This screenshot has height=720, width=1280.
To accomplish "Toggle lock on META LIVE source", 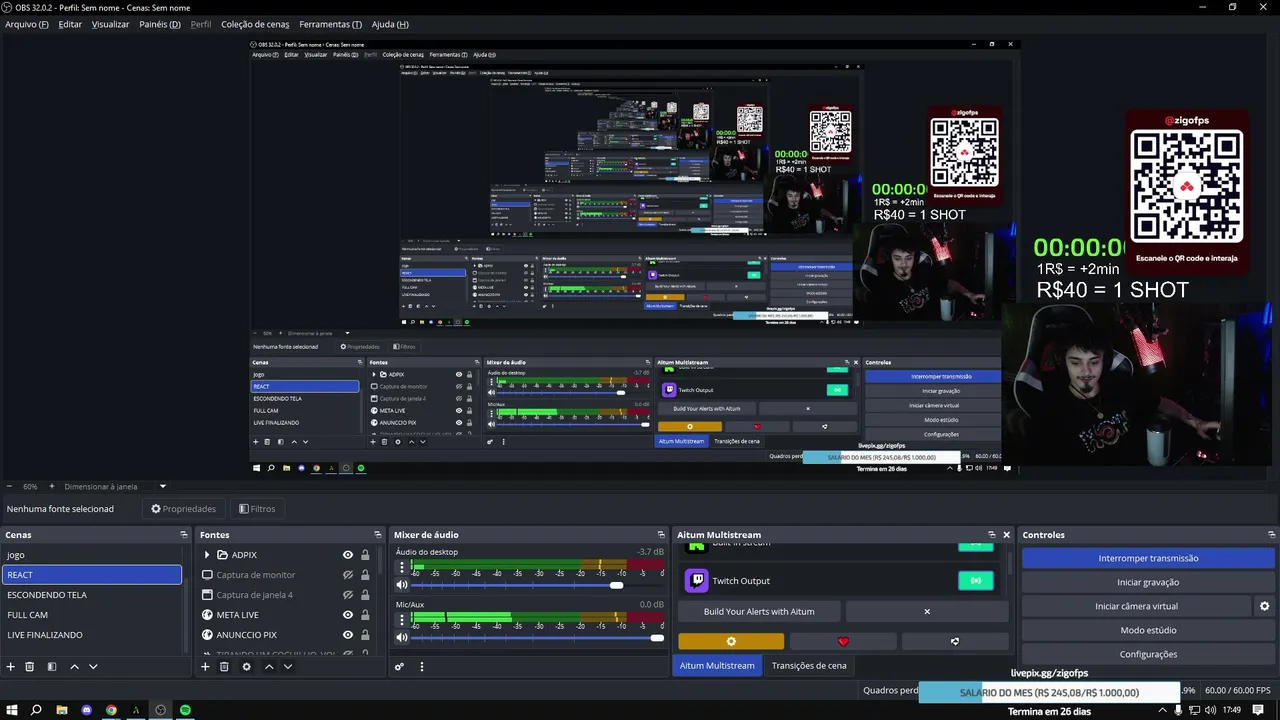I will (365, 615).
